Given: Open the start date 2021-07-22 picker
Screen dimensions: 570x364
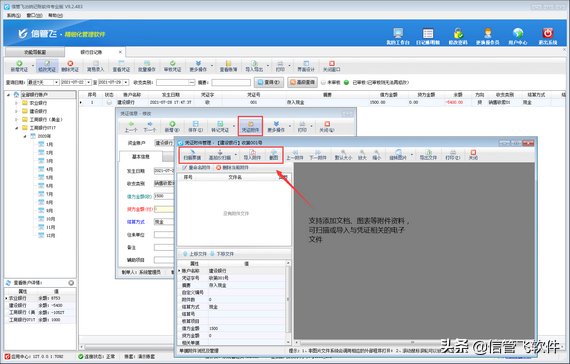Looking at the screenshot, I should tap(88, 83).
